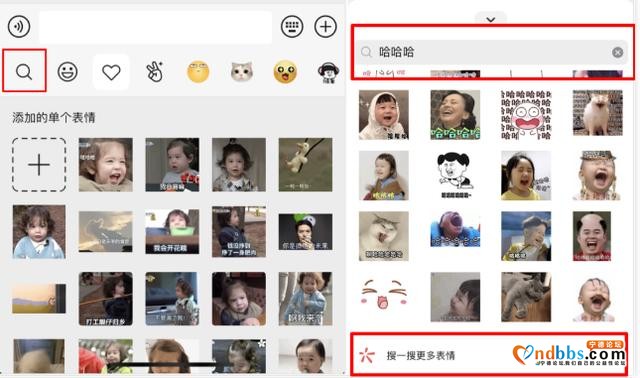Select the sunset landscape sticker
The height and width of the screenshot is (378, 640).
[39, 299]
